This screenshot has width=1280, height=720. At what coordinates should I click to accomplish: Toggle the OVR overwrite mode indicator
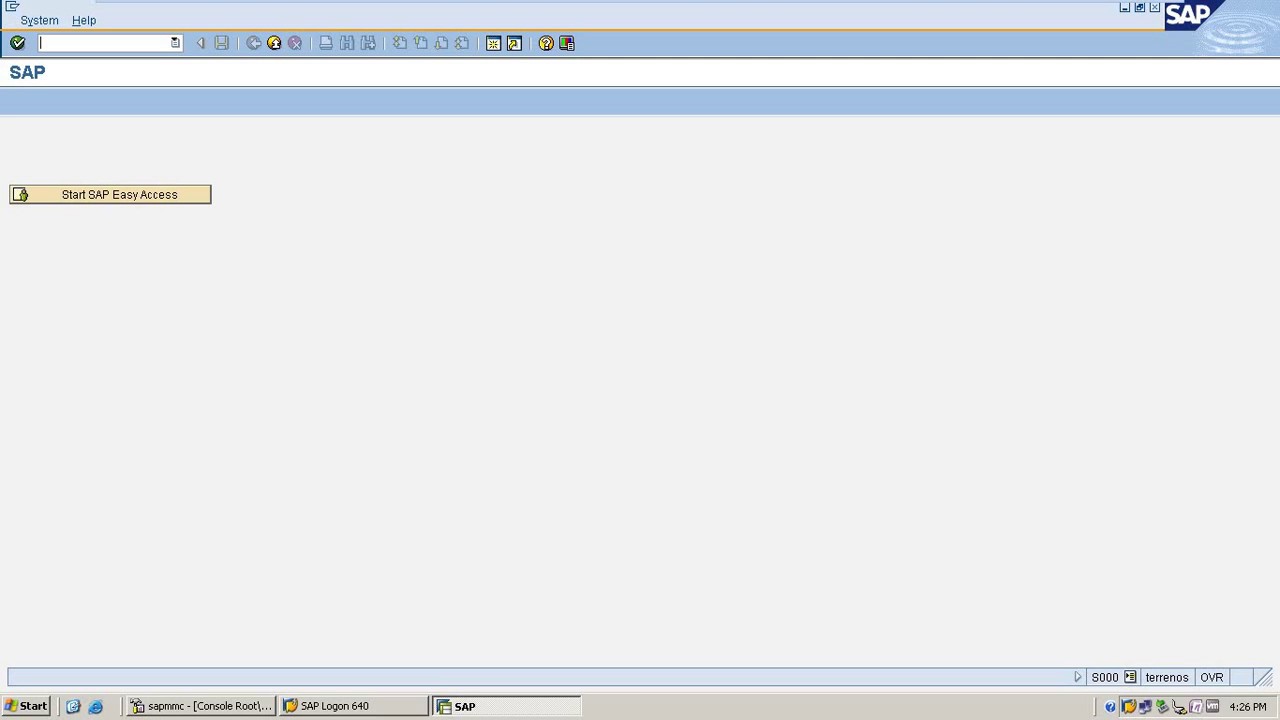pos(1212,677)
